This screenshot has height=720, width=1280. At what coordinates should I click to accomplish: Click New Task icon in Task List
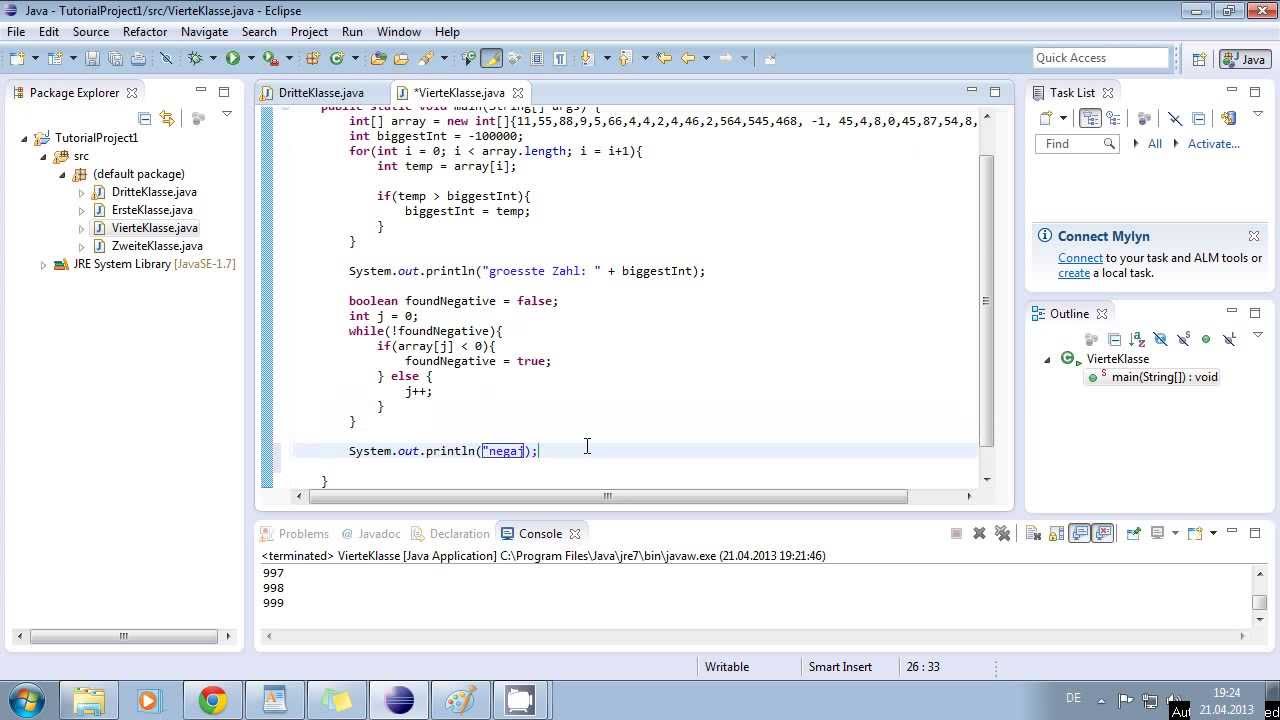pyautogui.click(x=1047, y=118)
